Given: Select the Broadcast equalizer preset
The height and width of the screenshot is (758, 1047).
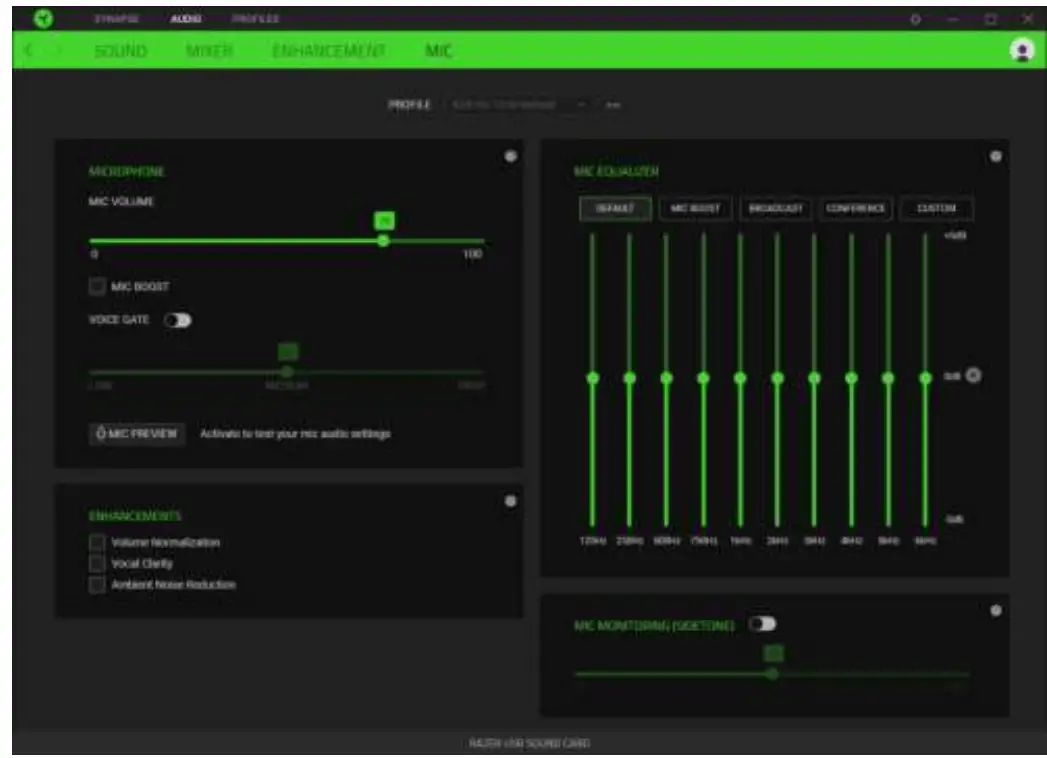Looking at the screenshot, I should click(775, 208).
